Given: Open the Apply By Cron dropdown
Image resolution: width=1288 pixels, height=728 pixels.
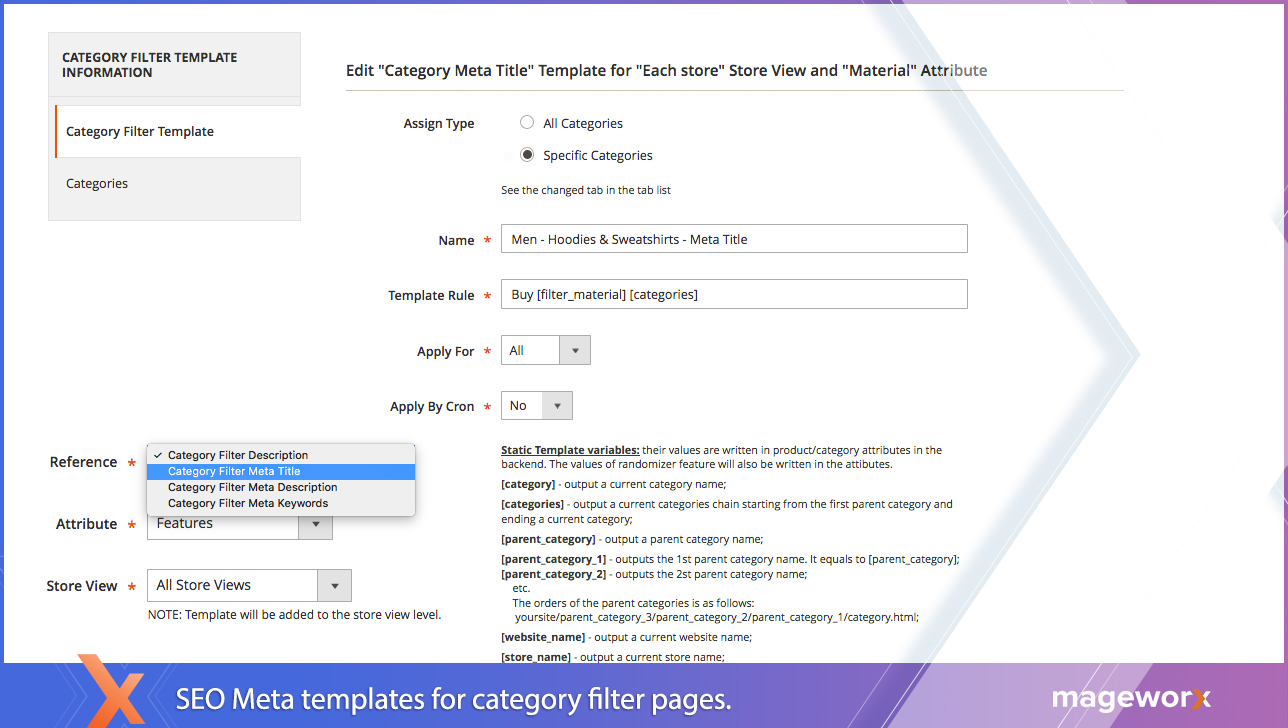Looking at the screenshot, I should pos(537,405).
